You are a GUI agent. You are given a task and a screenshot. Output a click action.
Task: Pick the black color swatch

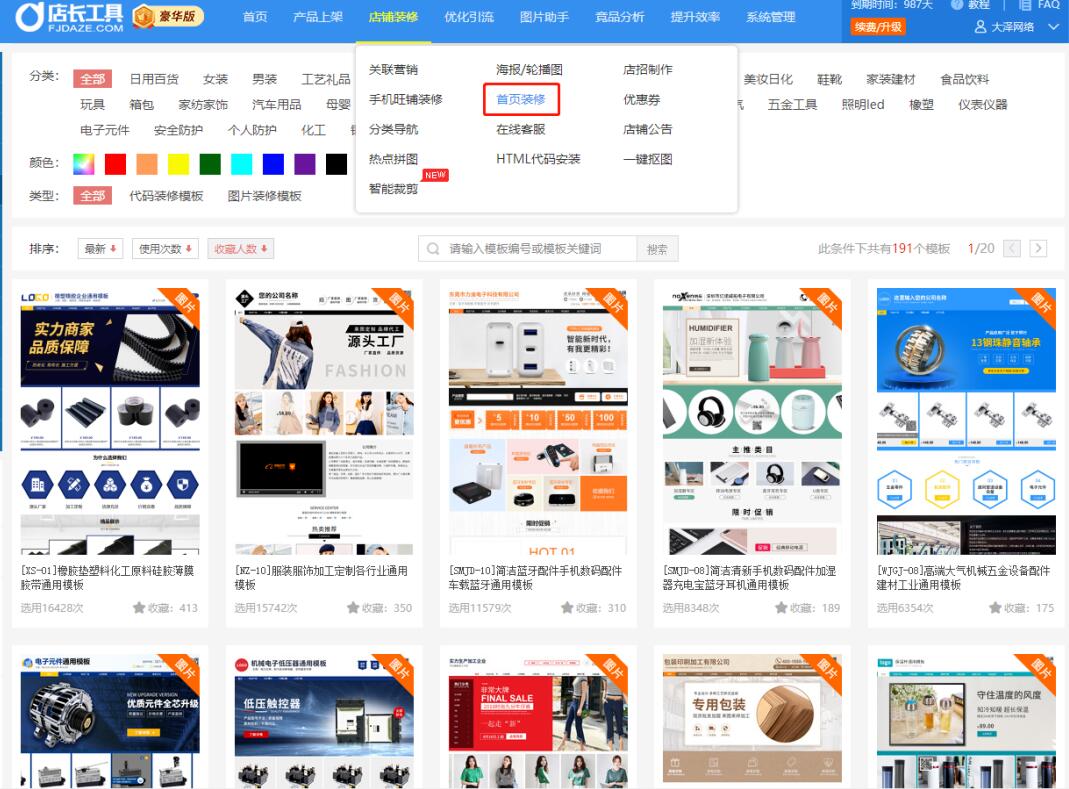[336, 164]
